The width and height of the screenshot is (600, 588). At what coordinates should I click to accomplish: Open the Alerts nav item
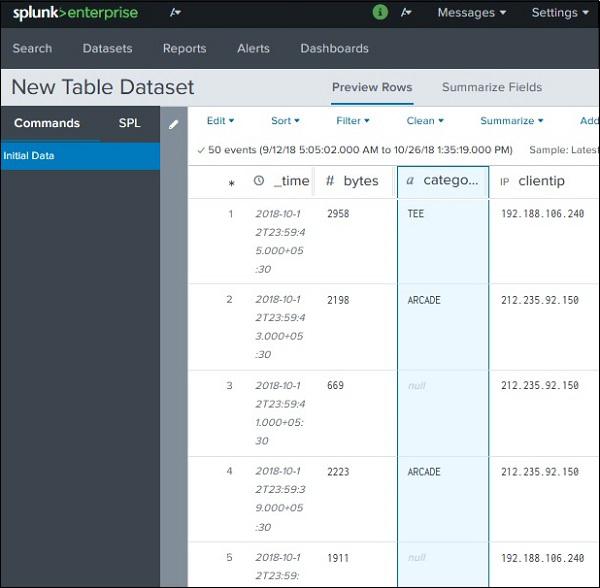[253, 49]
